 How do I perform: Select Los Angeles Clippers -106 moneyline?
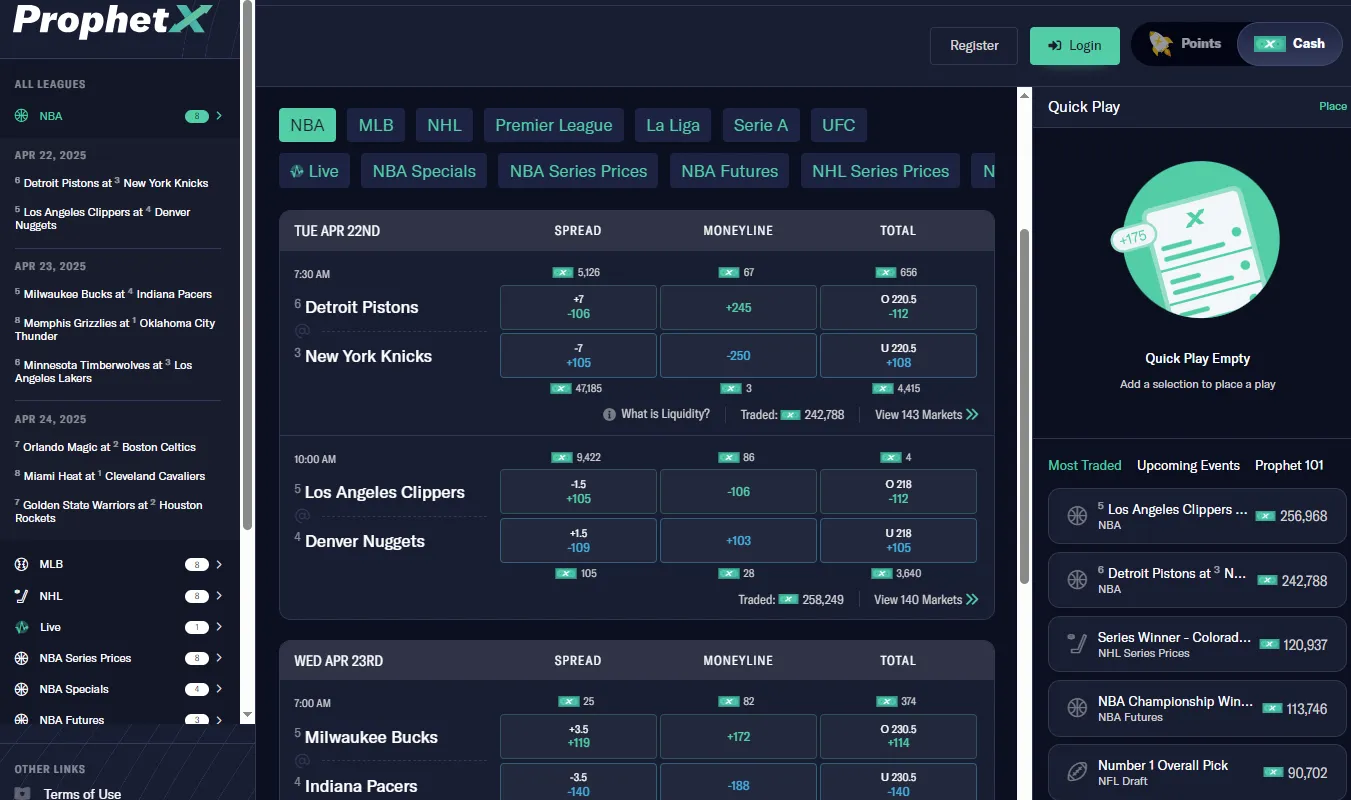(739, 492)
